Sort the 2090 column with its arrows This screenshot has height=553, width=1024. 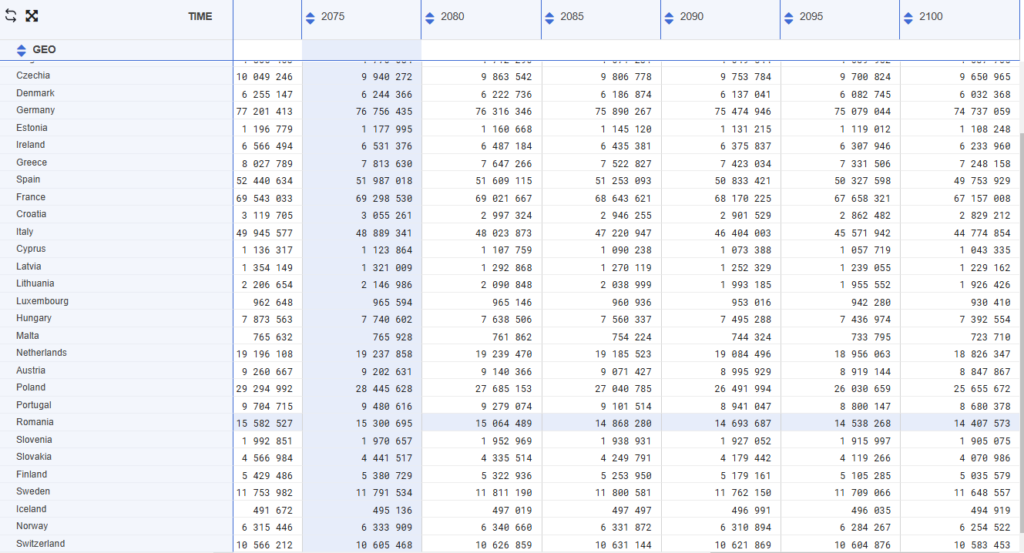click(x=669, y=18)
